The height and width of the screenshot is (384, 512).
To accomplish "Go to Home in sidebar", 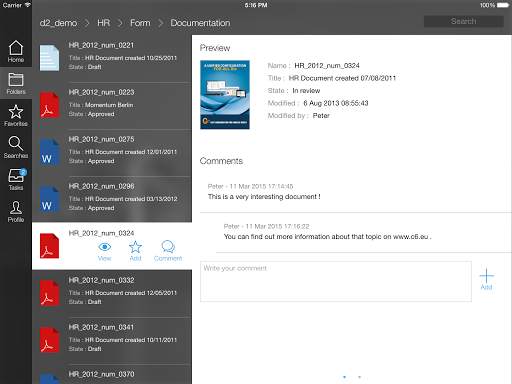I will click(16, 51).
